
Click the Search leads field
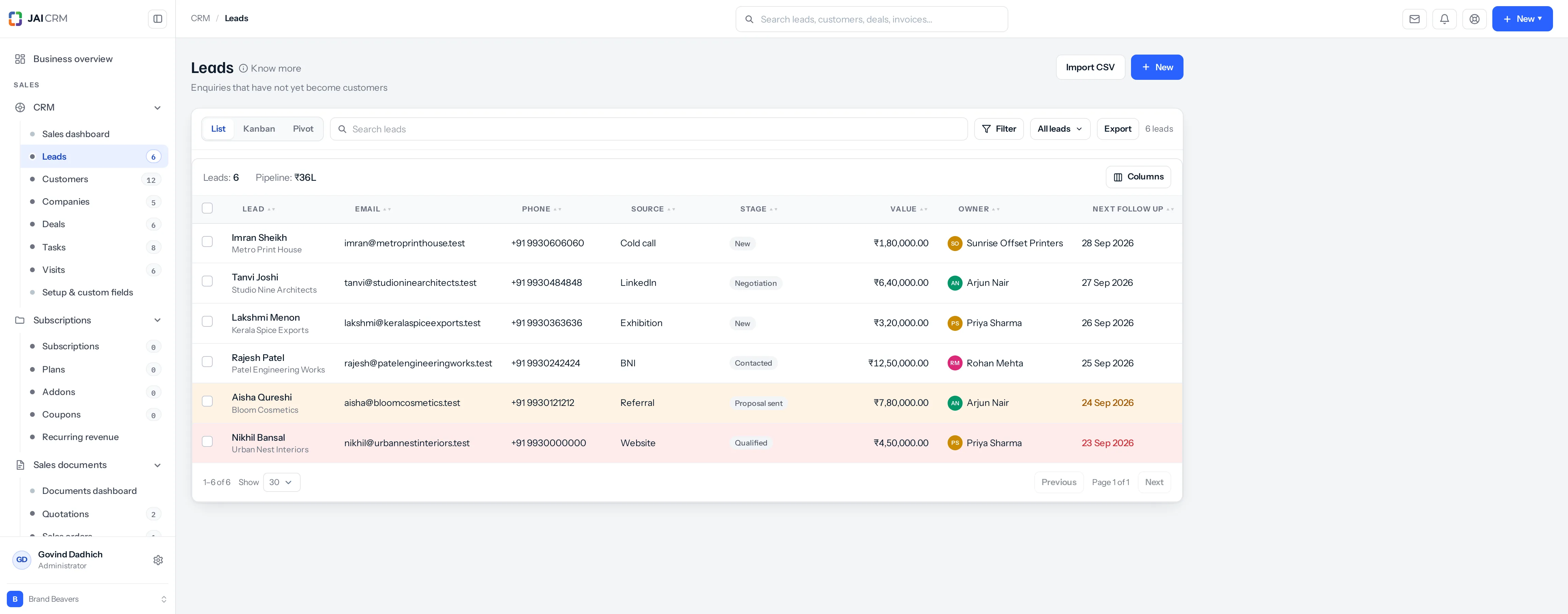pyautogui.click(x=648, y=129)
